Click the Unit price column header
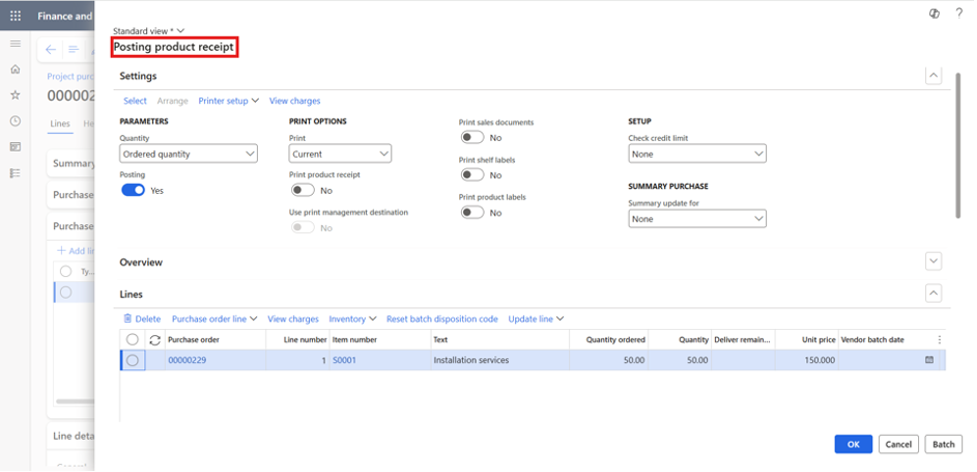 tap(807, 340)
